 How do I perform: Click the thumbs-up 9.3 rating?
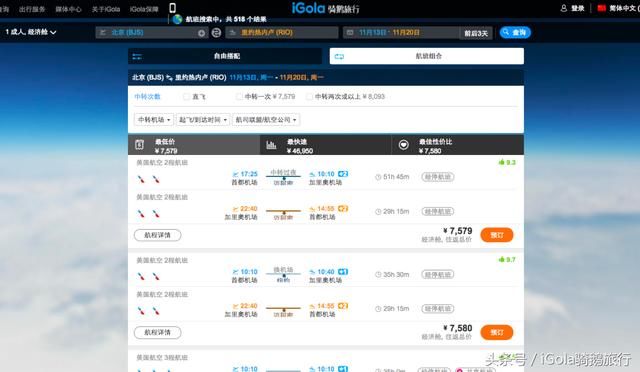[507, 163]
